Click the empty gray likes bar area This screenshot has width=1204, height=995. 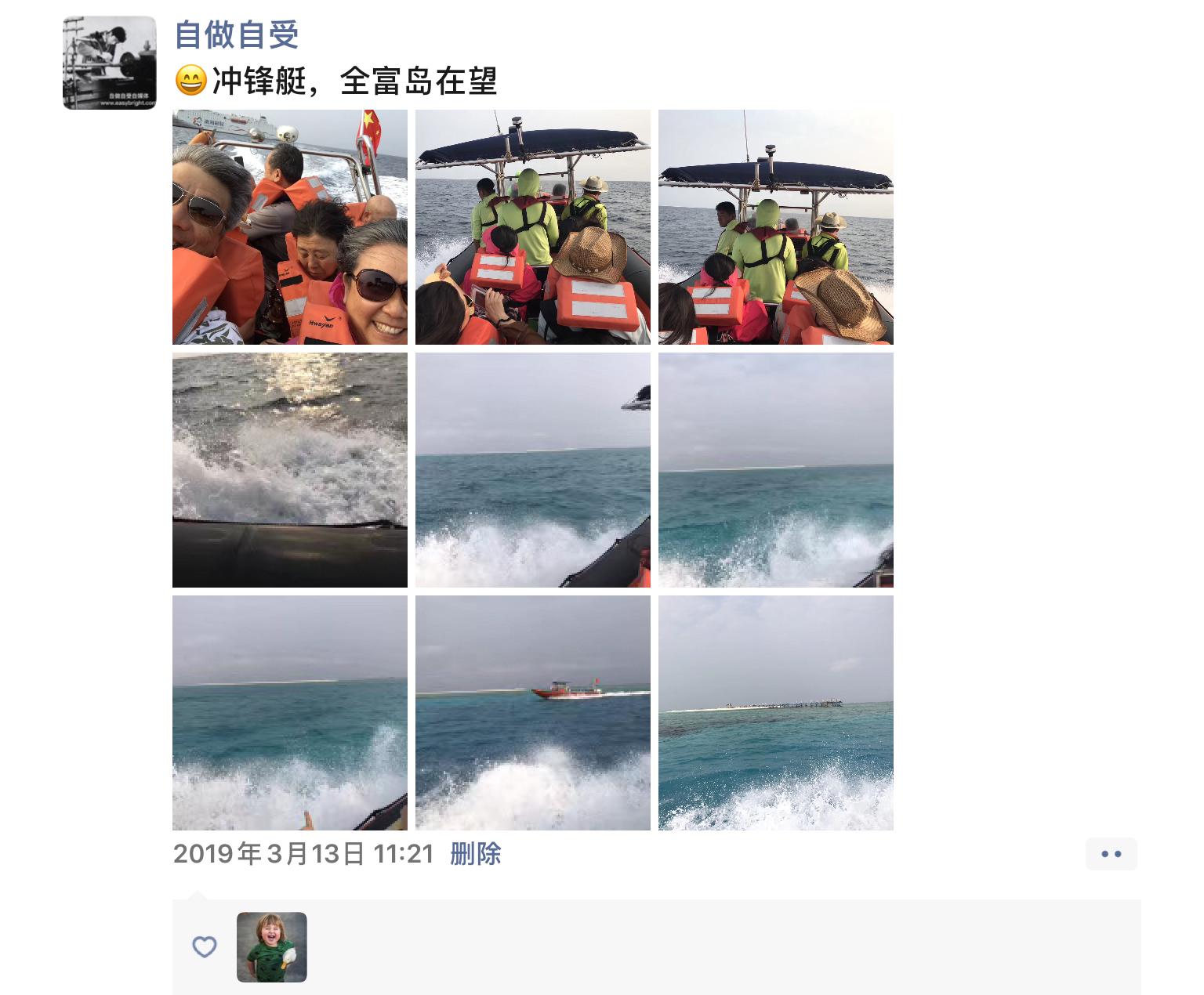coord(721,947)
